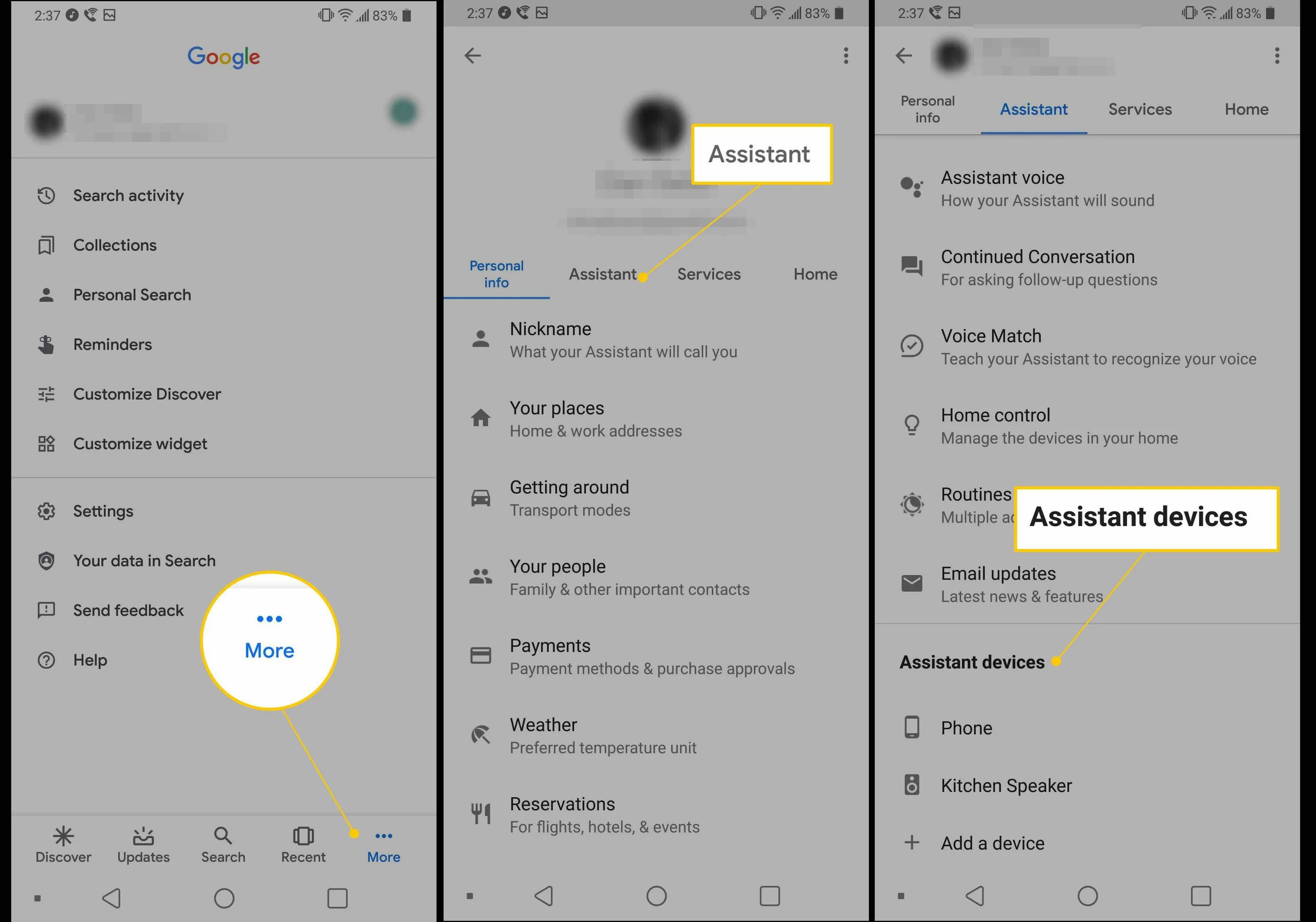Tap the Reminders icon
The image size is (1316, 922).
[47, 344]
